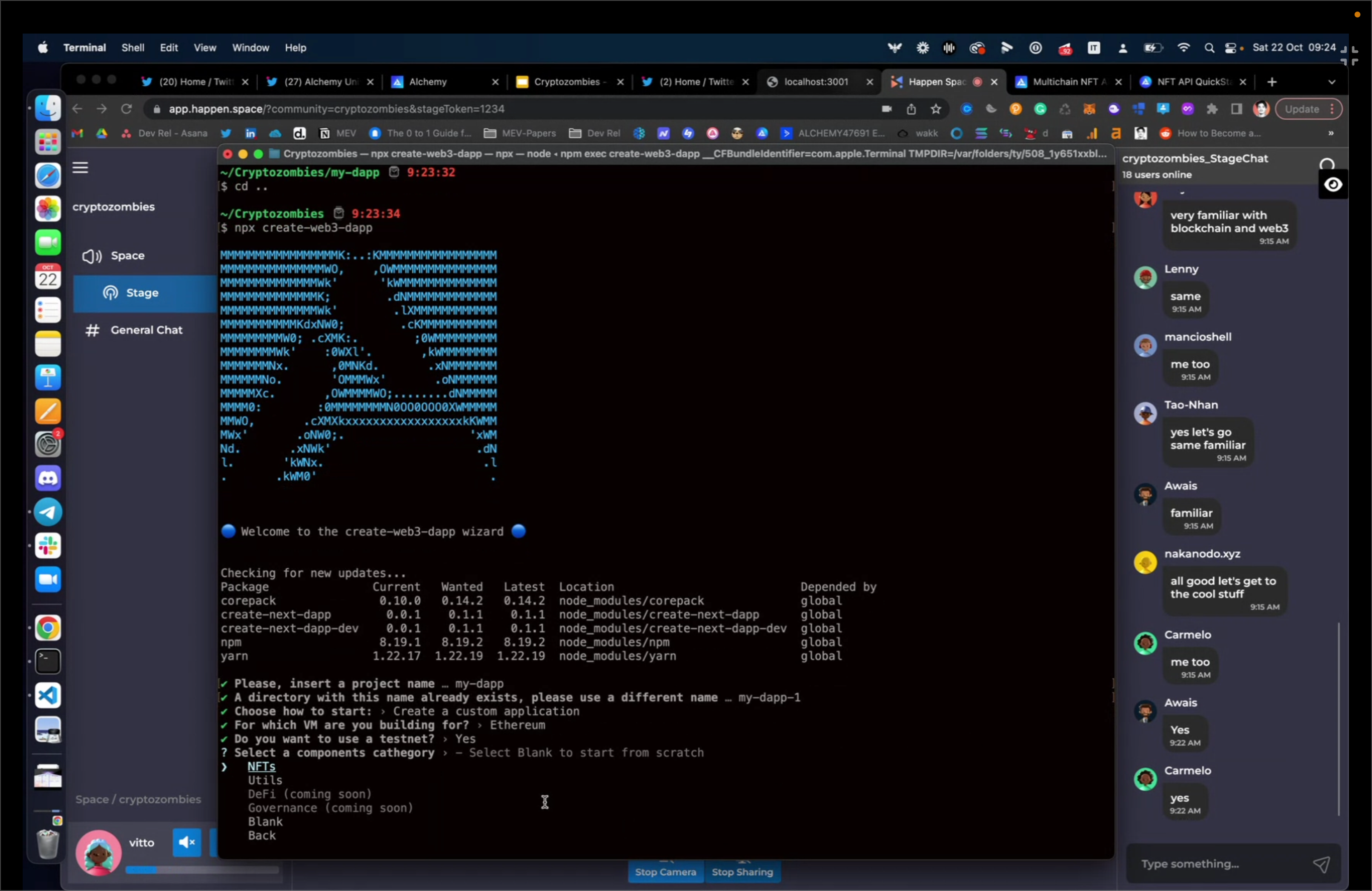
Task: Click Dev Rel - Asana bookmark
Action: (x=166, y=133)
